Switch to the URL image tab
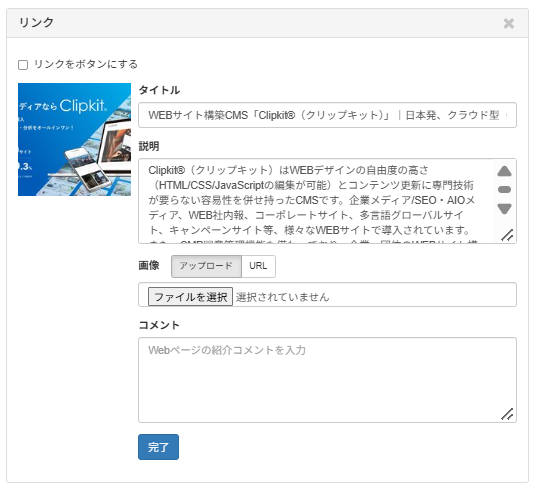The image size is (534, 493). pos(258,266)
